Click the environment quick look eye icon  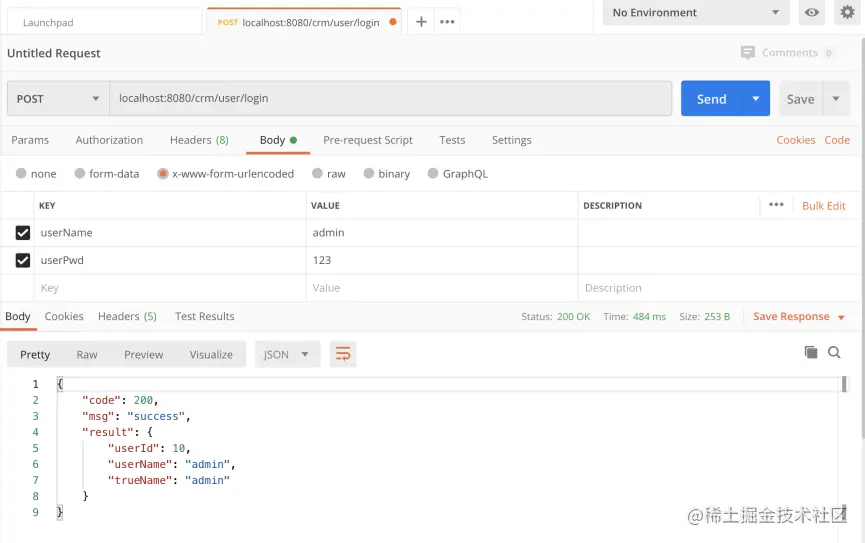click(811, 12)
